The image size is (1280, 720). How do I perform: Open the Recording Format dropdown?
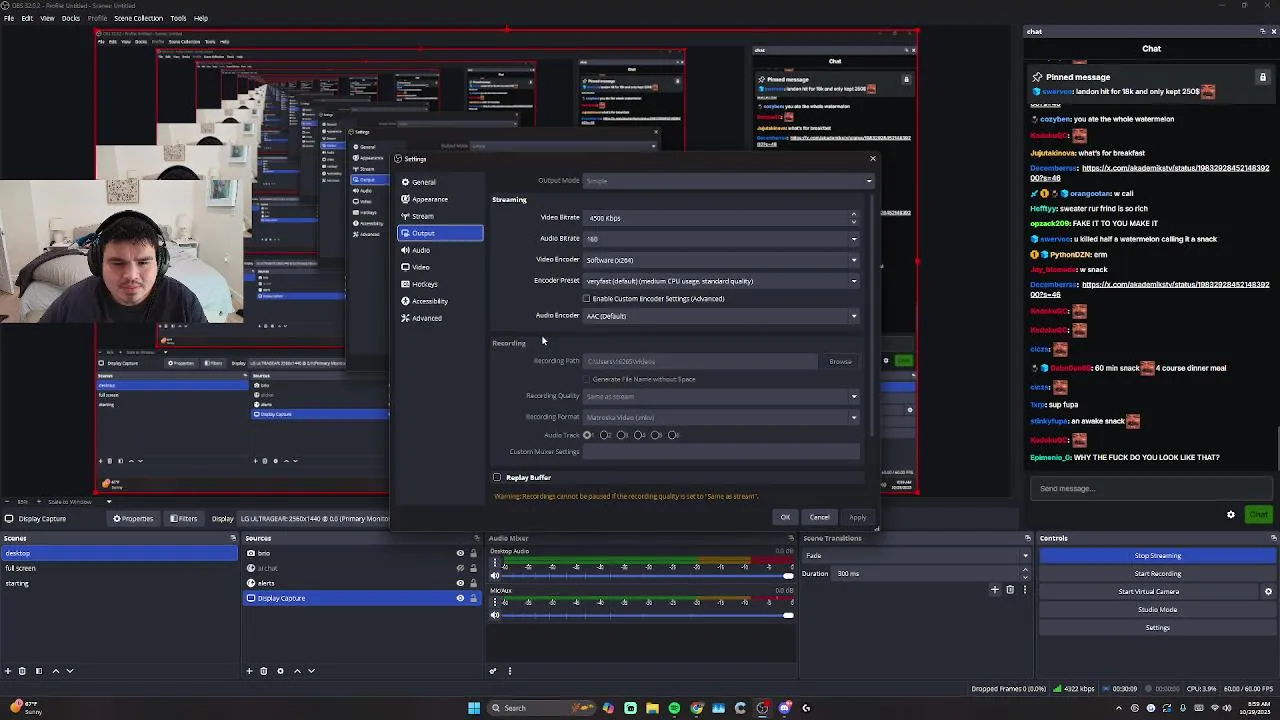tap(721, 417)
